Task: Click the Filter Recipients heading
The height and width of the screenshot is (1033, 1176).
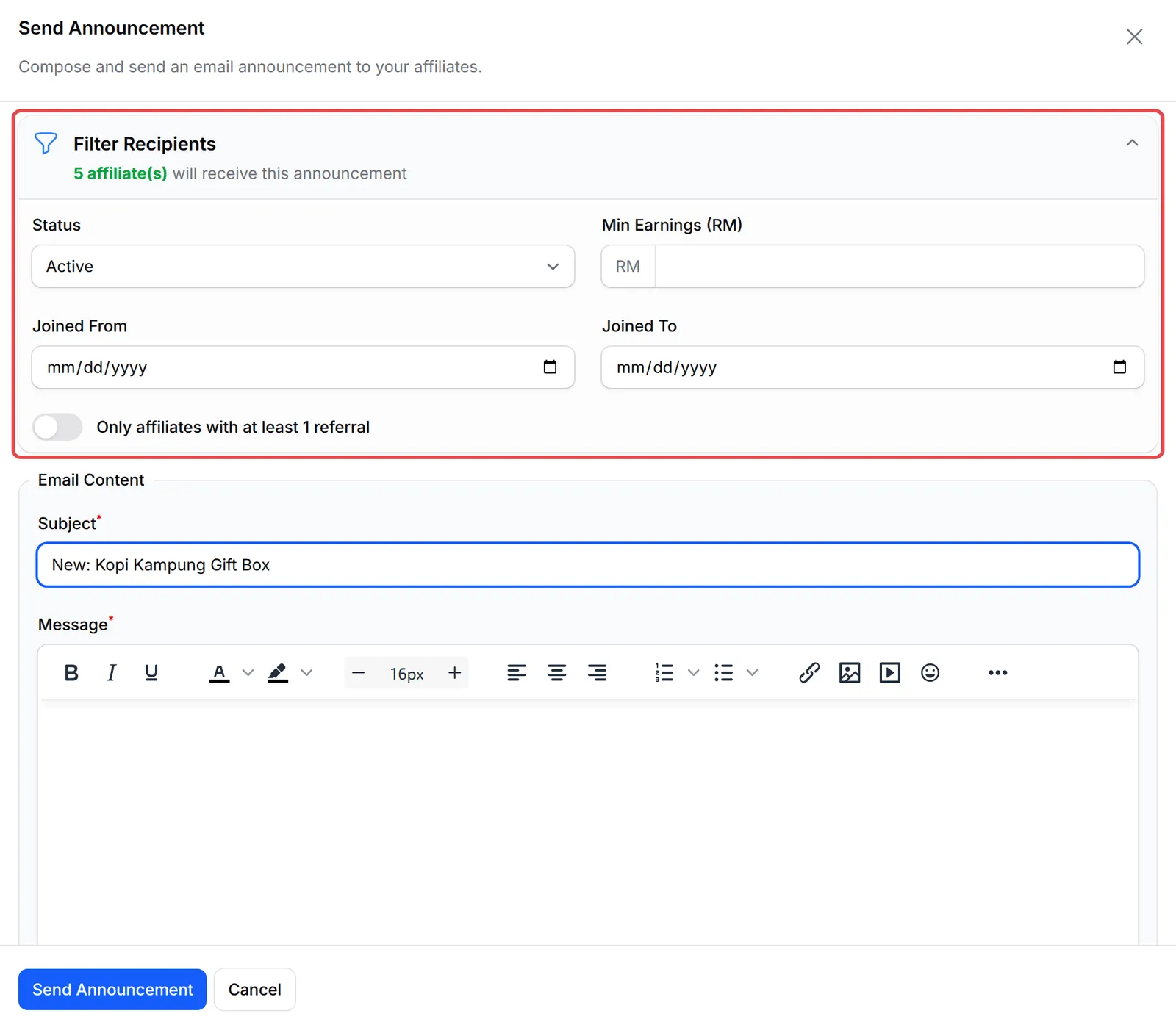Action: click(145, 144)
